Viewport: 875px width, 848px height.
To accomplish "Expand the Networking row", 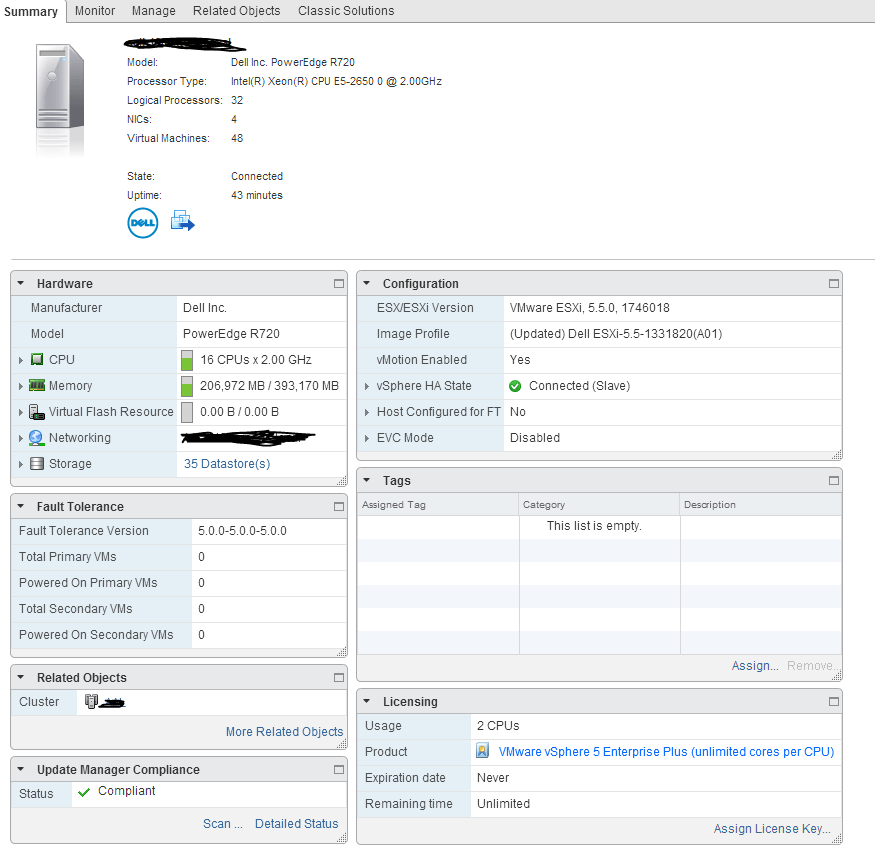I will point(21,439).
